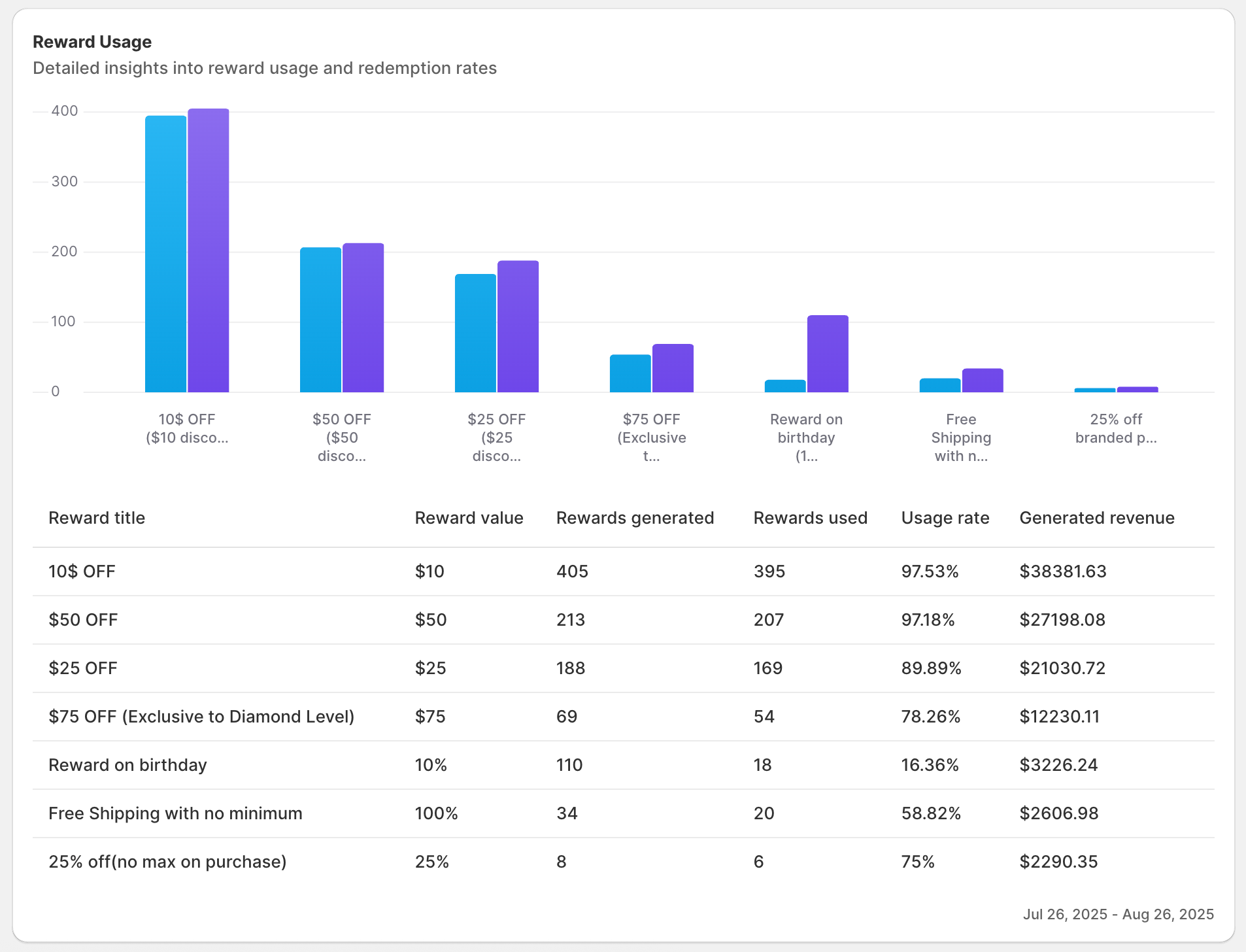Image resolution: width=1246 pixels, height=952 pixels.
Task: Click the '$12230.11' revenue cell
Action: [x=1060, y=717]
